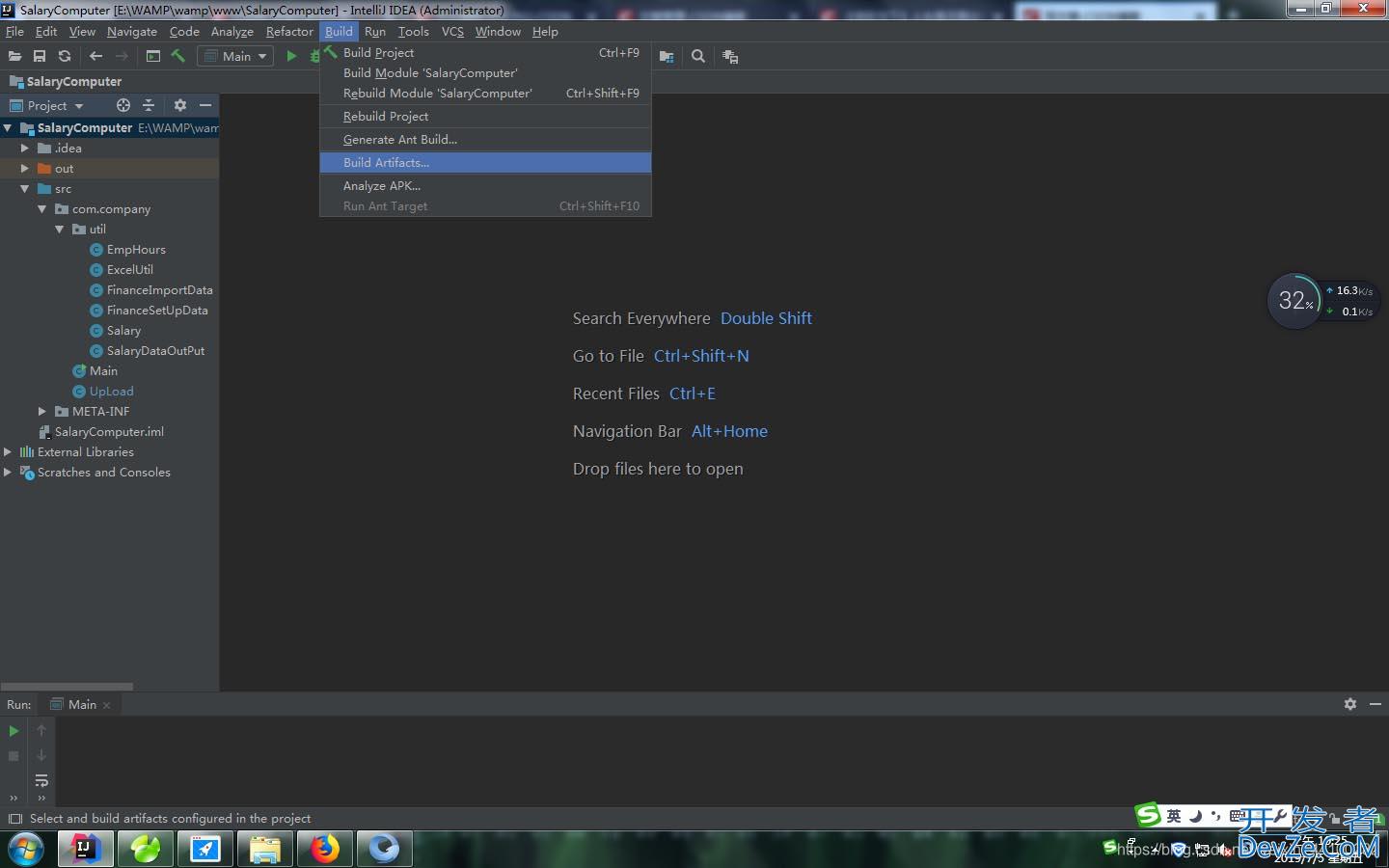Click Scroll from Source target icon
The image size is (1389, 868).
point(123,105)
